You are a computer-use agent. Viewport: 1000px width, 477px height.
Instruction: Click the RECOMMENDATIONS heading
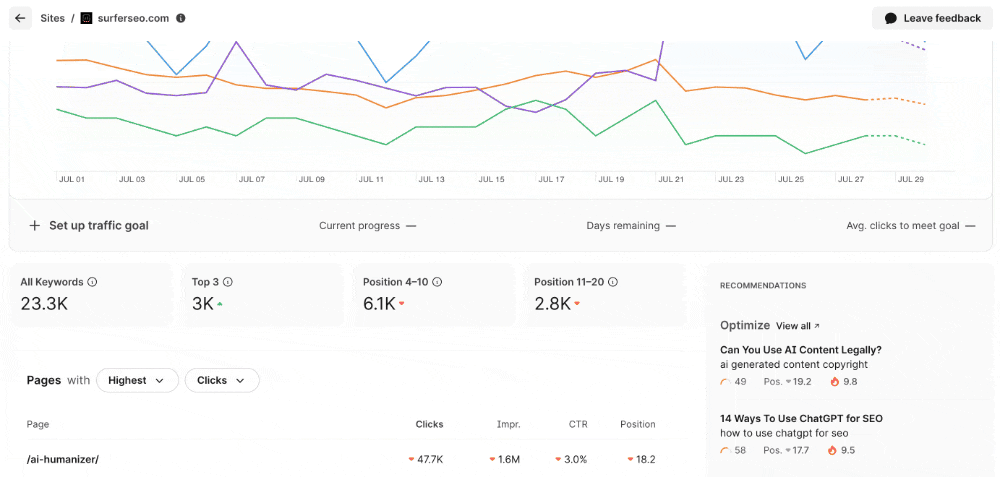pyautogui.click(x=763, y=286)
